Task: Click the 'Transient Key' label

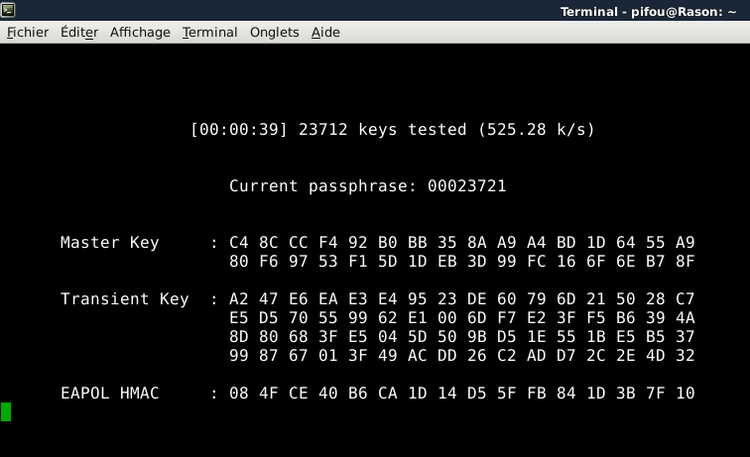Action: point(124,299)
